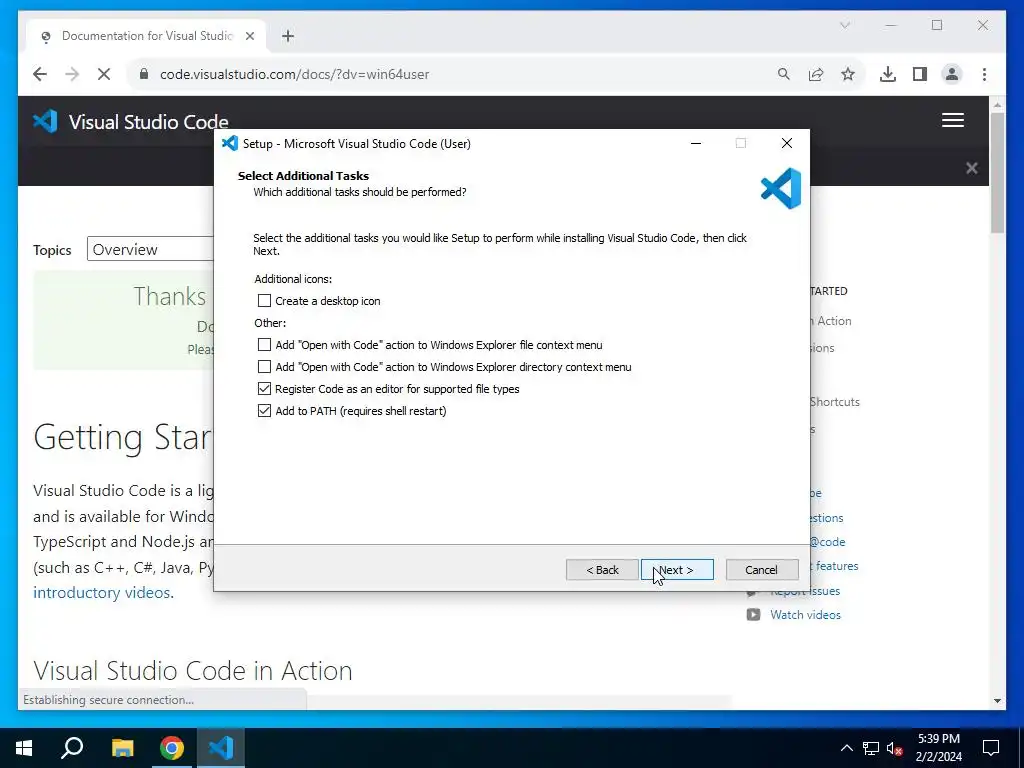The image size is (1024, 768).
Task: Open the Chrome tab search chevron
Action: pyautogui.click(x=844, y=25)
